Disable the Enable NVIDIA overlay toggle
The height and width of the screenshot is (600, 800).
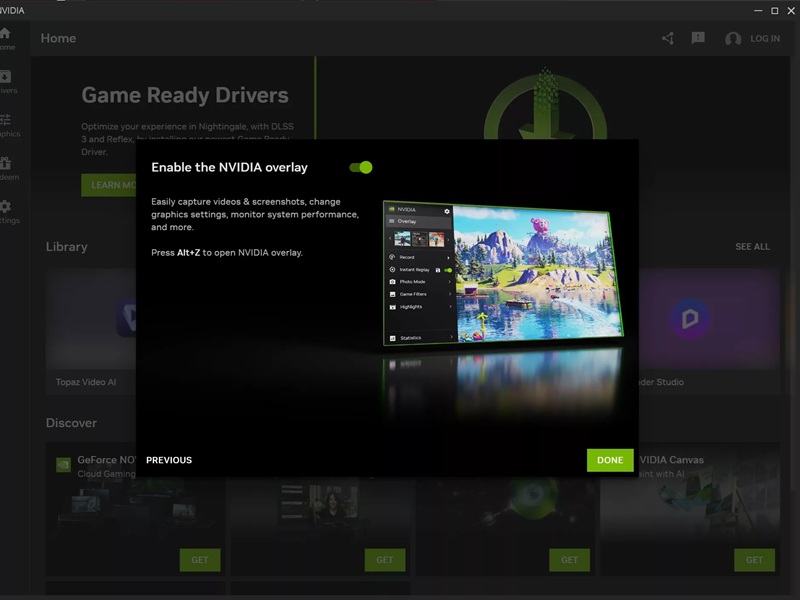tap(360, 168)
